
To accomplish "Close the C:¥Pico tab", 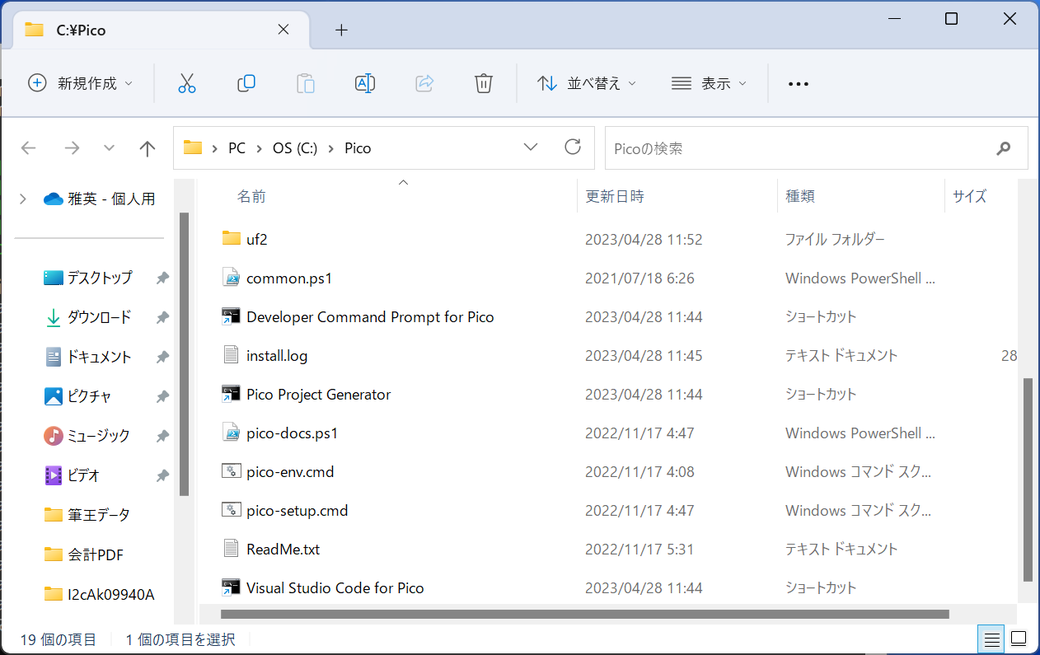I will pos(283,30).
